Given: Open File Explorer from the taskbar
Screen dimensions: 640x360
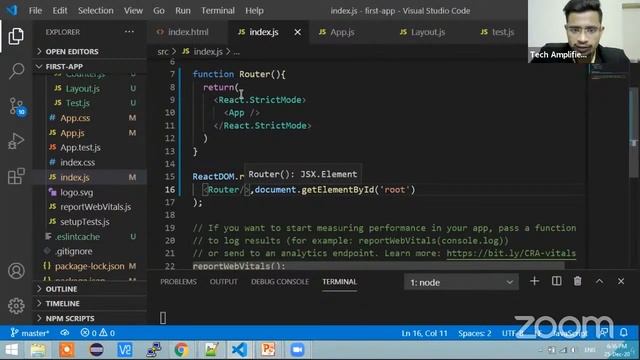Looking at the screenshot, I should [x=38, y=350].
